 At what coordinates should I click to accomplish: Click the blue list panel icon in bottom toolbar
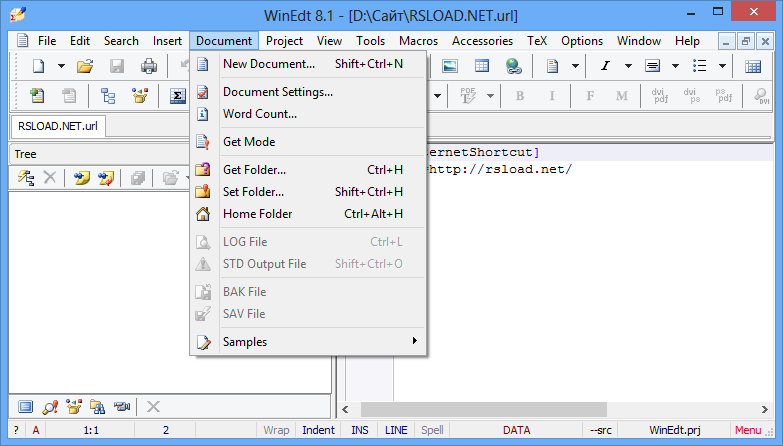click(25, 407)
